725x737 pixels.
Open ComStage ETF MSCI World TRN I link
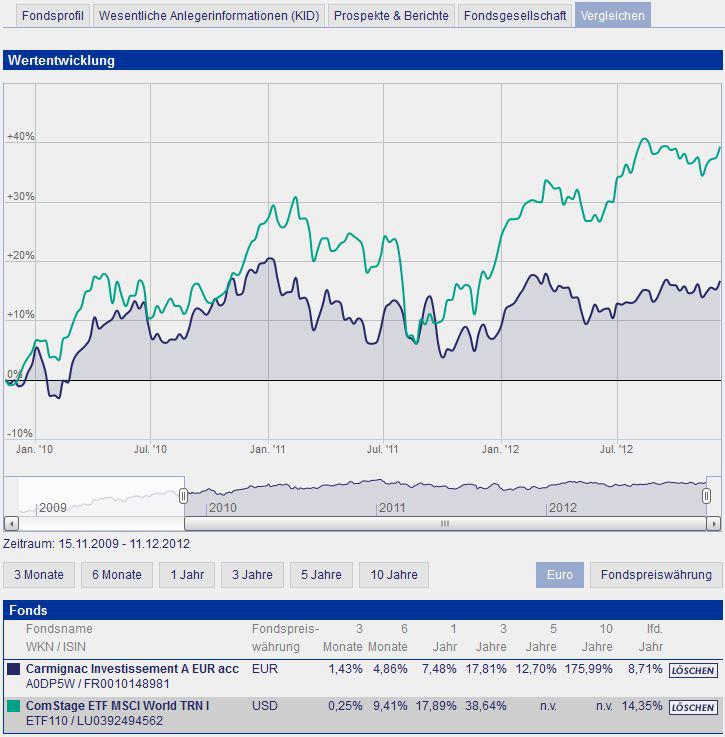point(118,706)
